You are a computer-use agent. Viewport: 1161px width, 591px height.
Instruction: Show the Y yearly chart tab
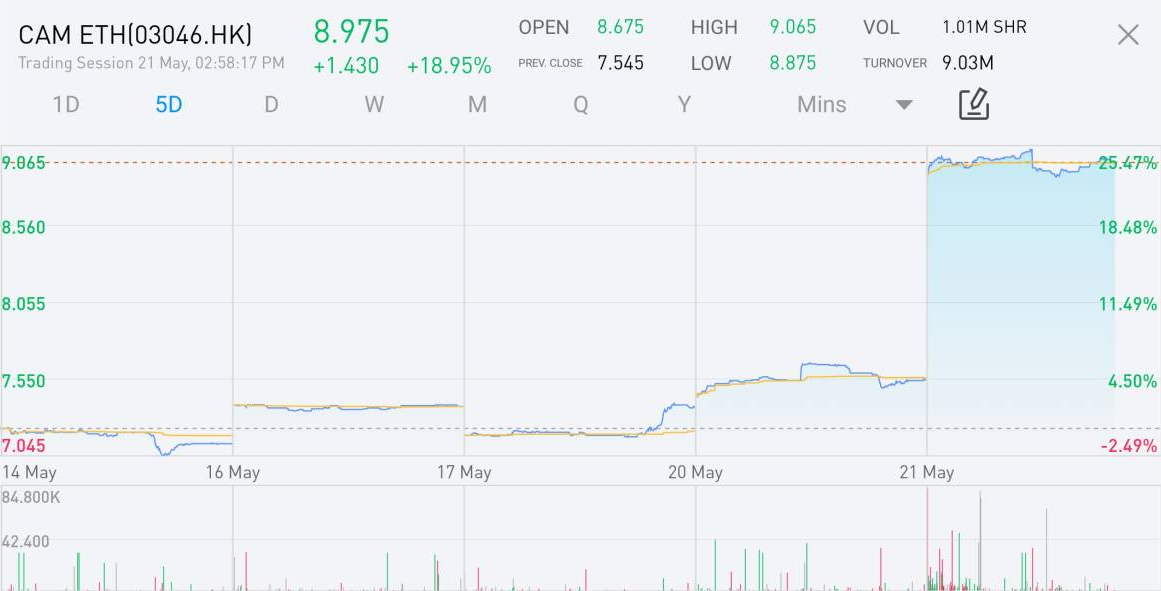pyautogui.click(x=684, y=105)
